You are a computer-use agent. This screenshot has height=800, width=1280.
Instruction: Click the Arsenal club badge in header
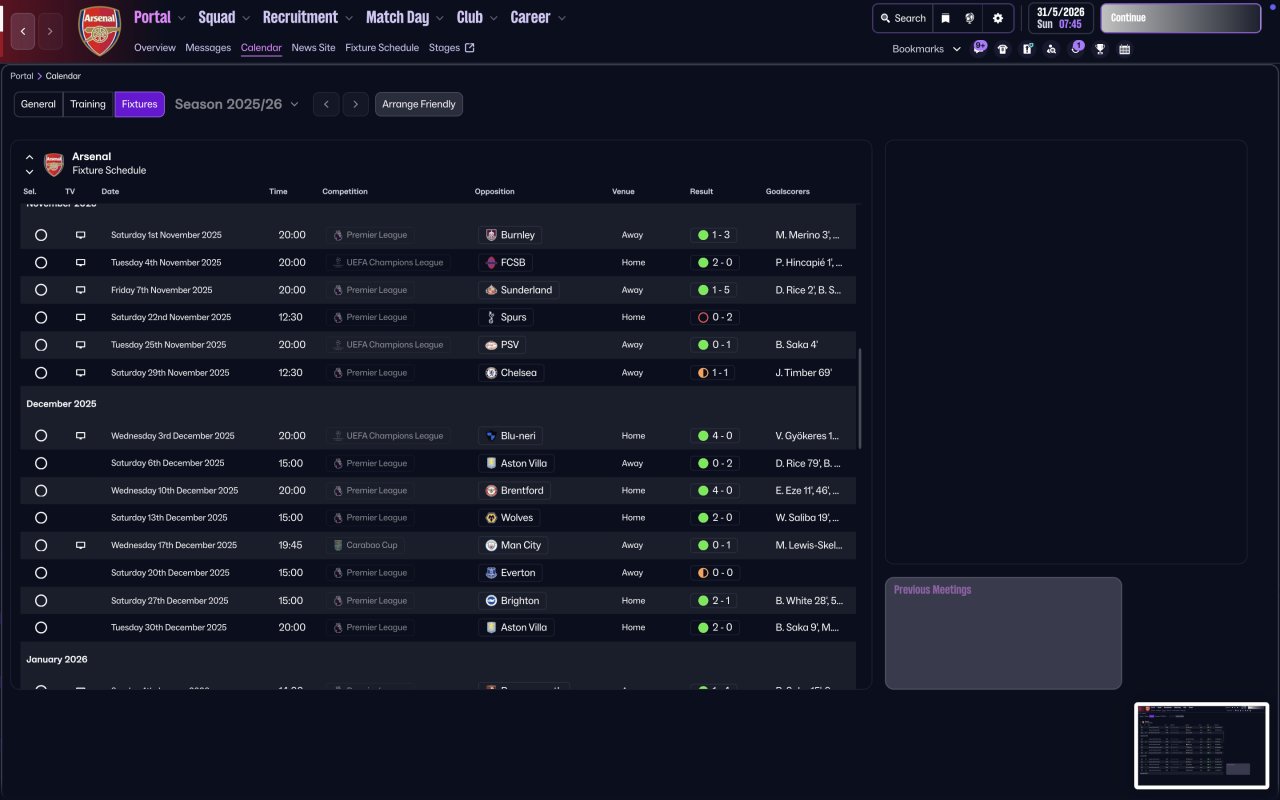pyautogui.click(x=99, y=31)
